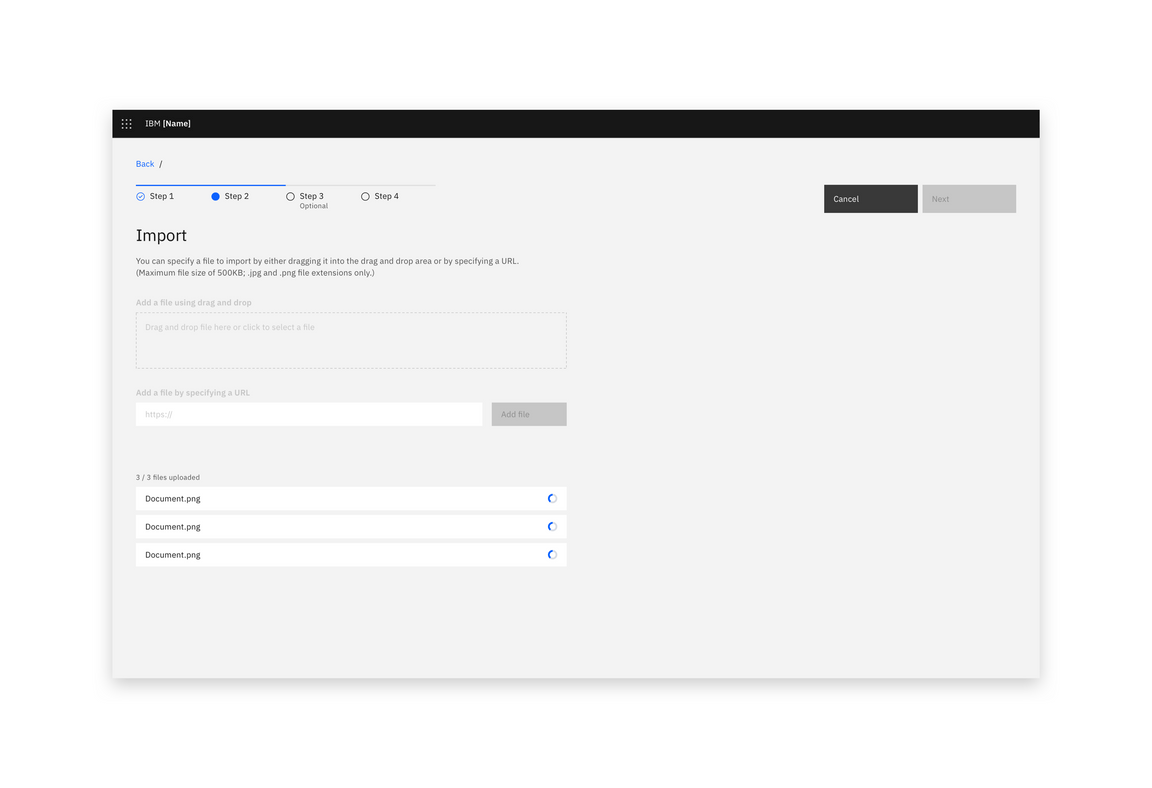The height and width of the screenshot is (788, 1152).
Task: Click the spinner beside the second Document.png
Action: point(552,526)
